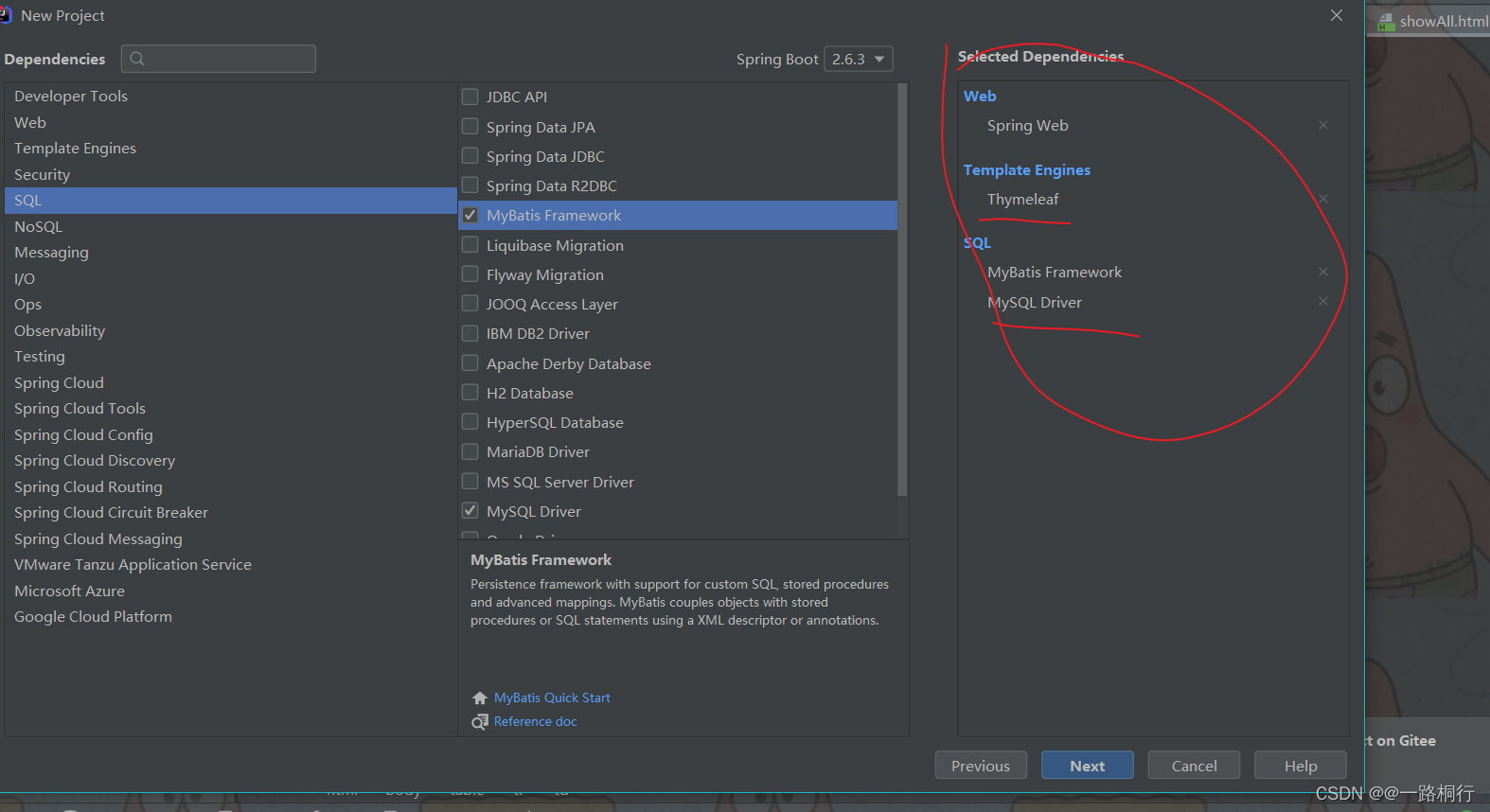
Task: Select SQL category in list
Action: pos(231,201)
